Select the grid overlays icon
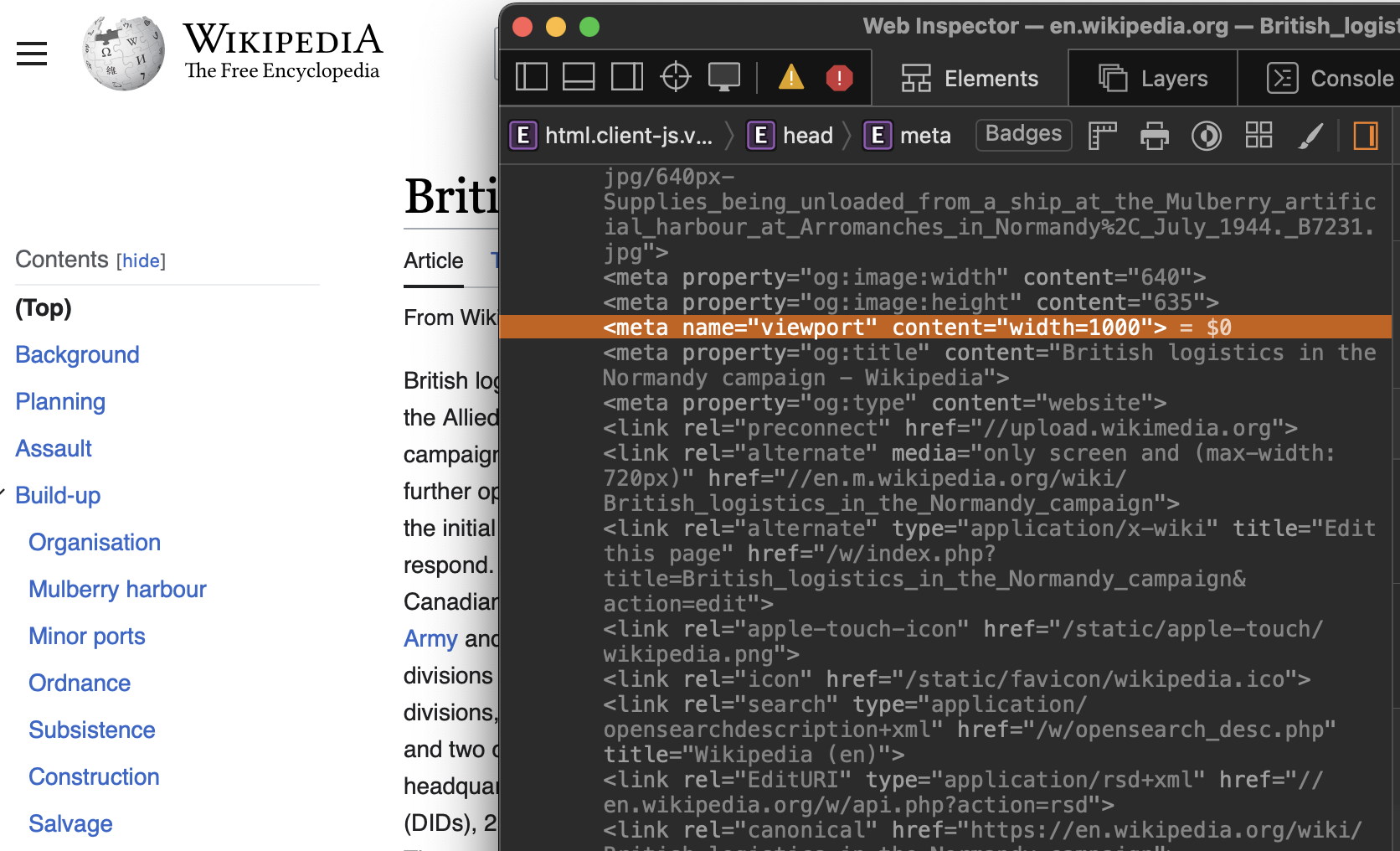Viewport: 1400px width, 851px height. pyautogui.click(x=1258, y=135)
